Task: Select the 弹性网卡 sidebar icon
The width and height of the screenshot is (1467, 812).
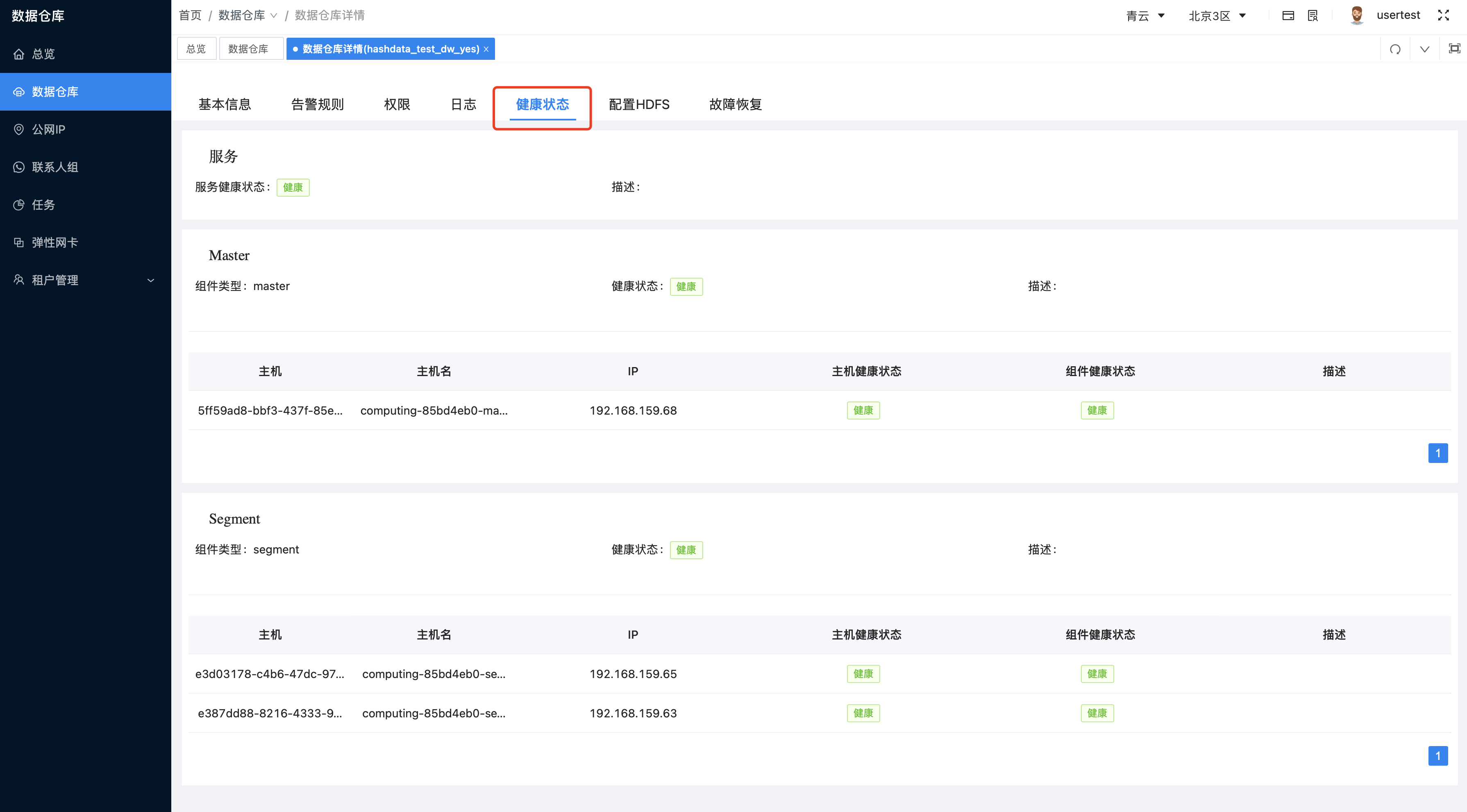Action: [x=19, y=242]
